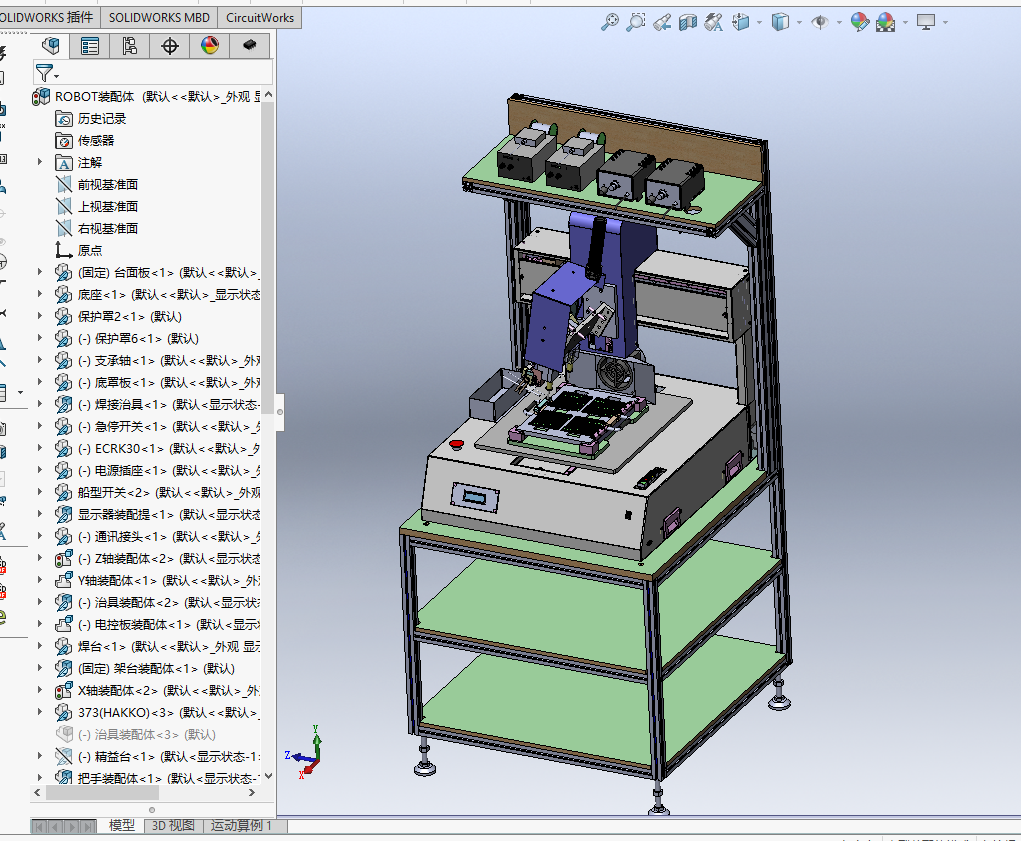Click the Apply Scene icon

coord(886,22)
